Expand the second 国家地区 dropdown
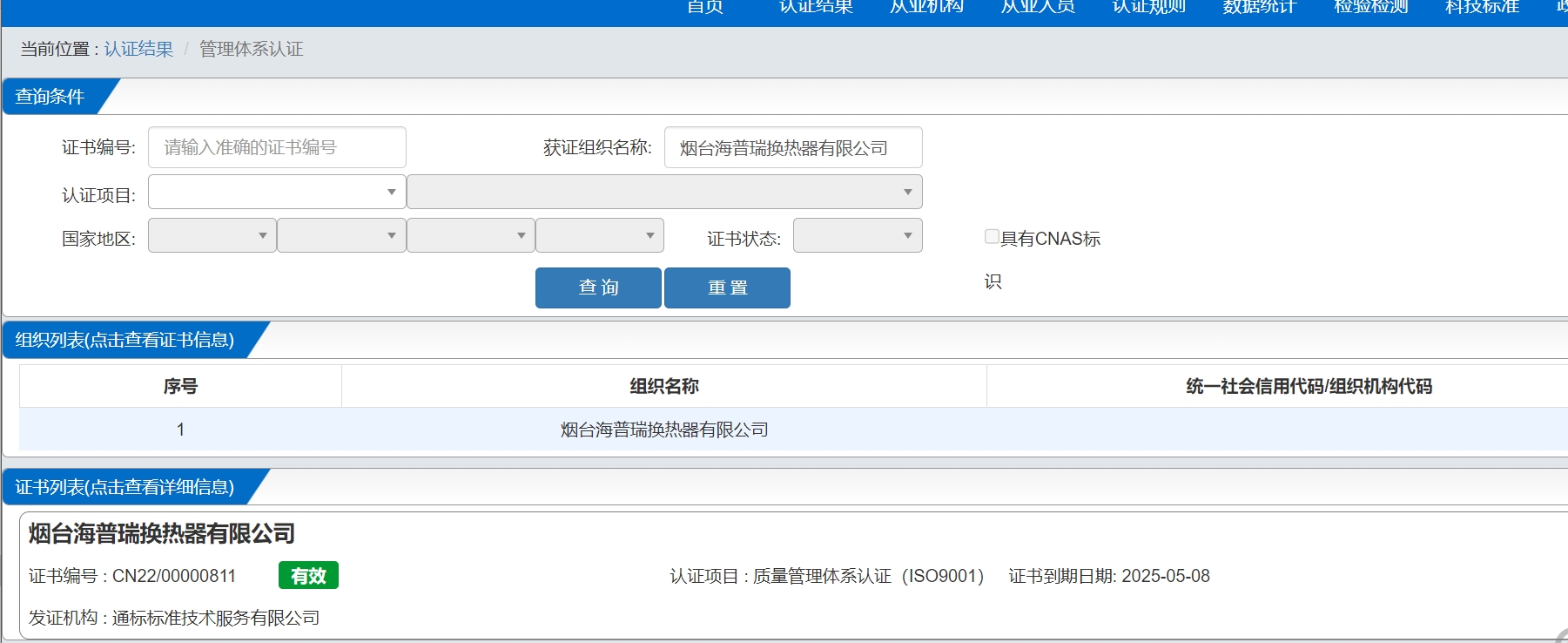 point(341,235)
